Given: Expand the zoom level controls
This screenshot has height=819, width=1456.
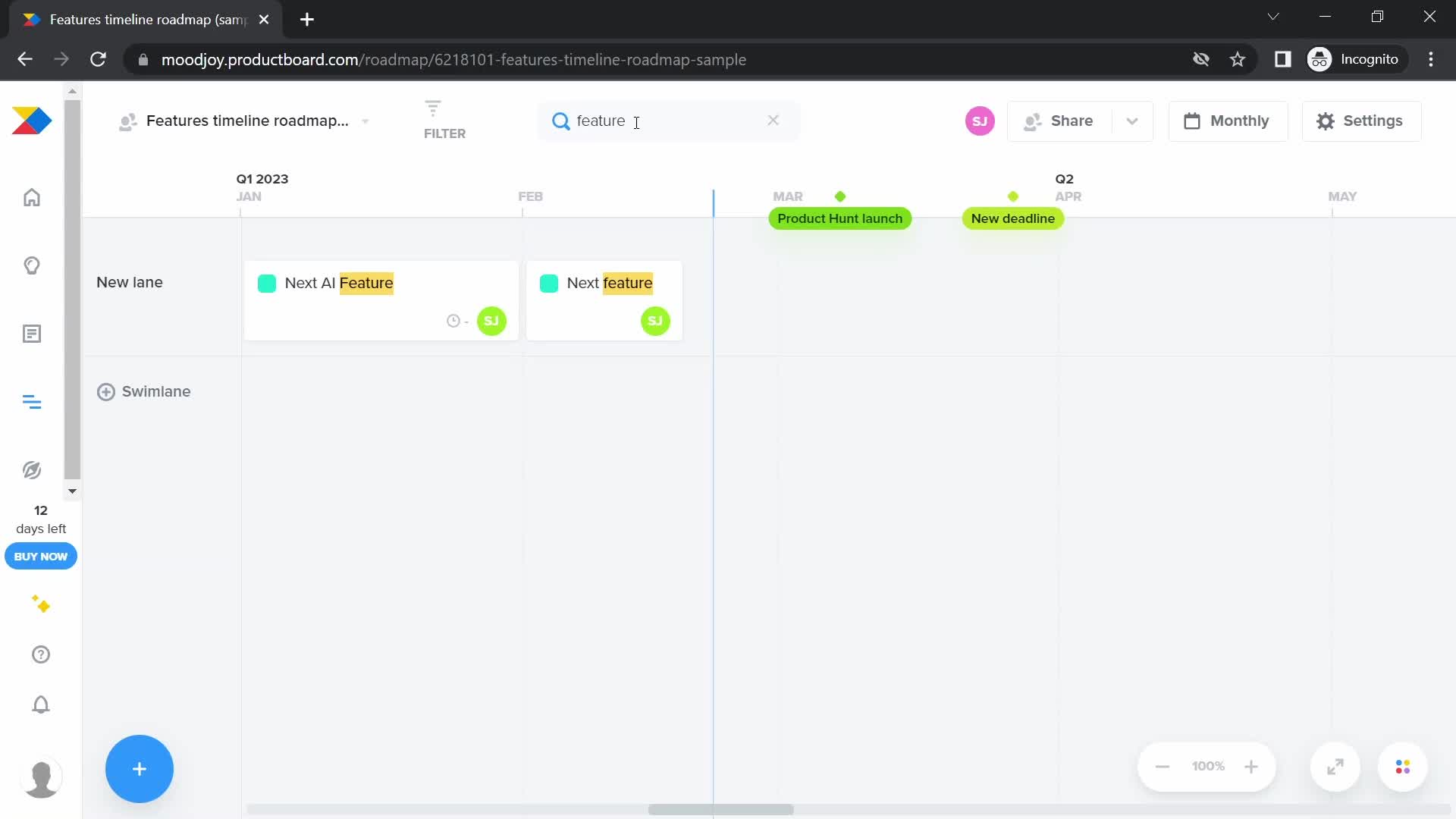Looking at the screenshot, I should 1335,766.
